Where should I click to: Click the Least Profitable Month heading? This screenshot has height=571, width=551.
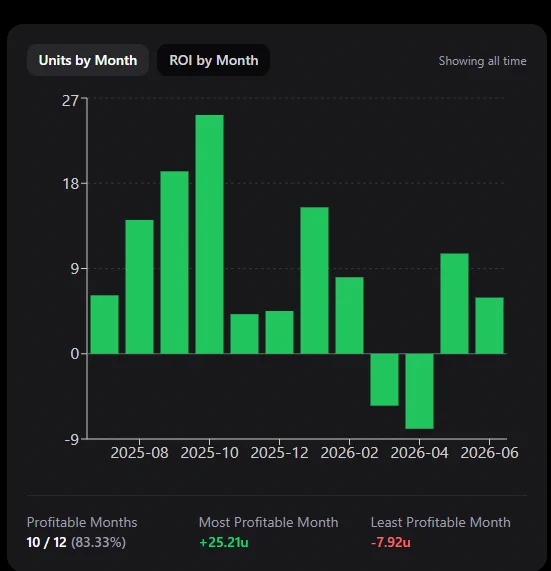pos(441,522)
